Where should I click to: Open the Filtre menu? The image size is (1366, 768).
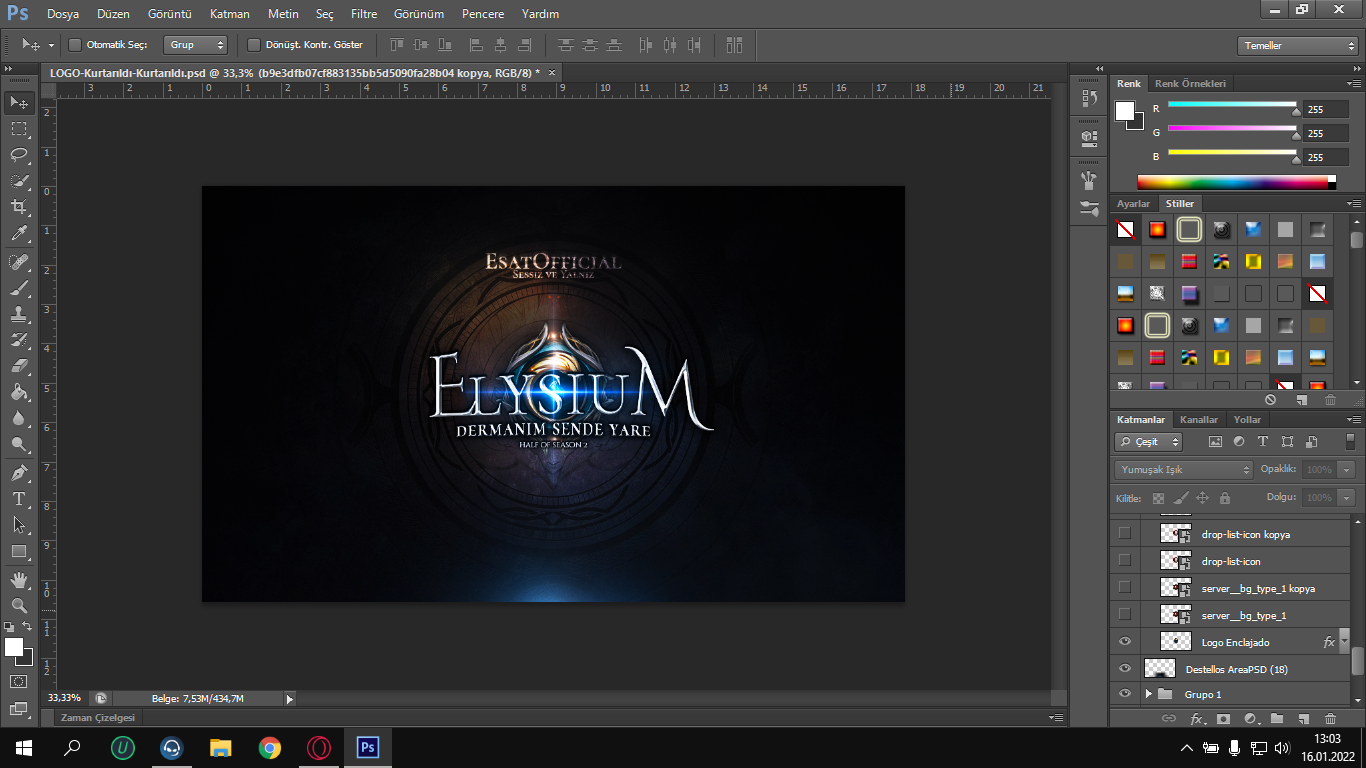click(x=365, y=14)
